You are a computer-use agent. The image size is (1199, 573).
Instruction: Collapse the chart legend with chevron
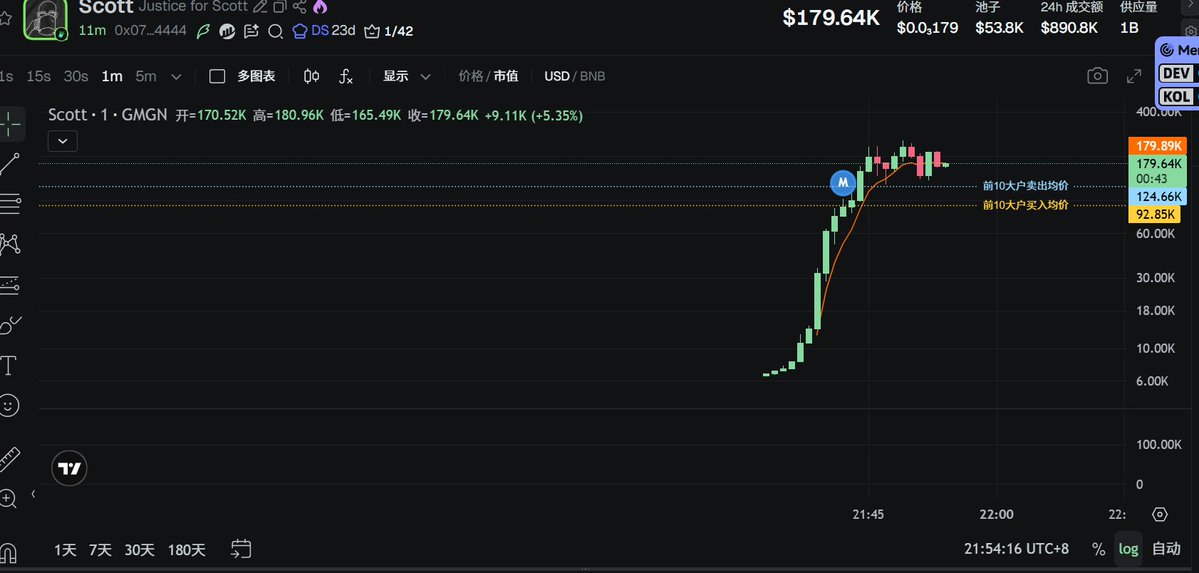[62, 141]
